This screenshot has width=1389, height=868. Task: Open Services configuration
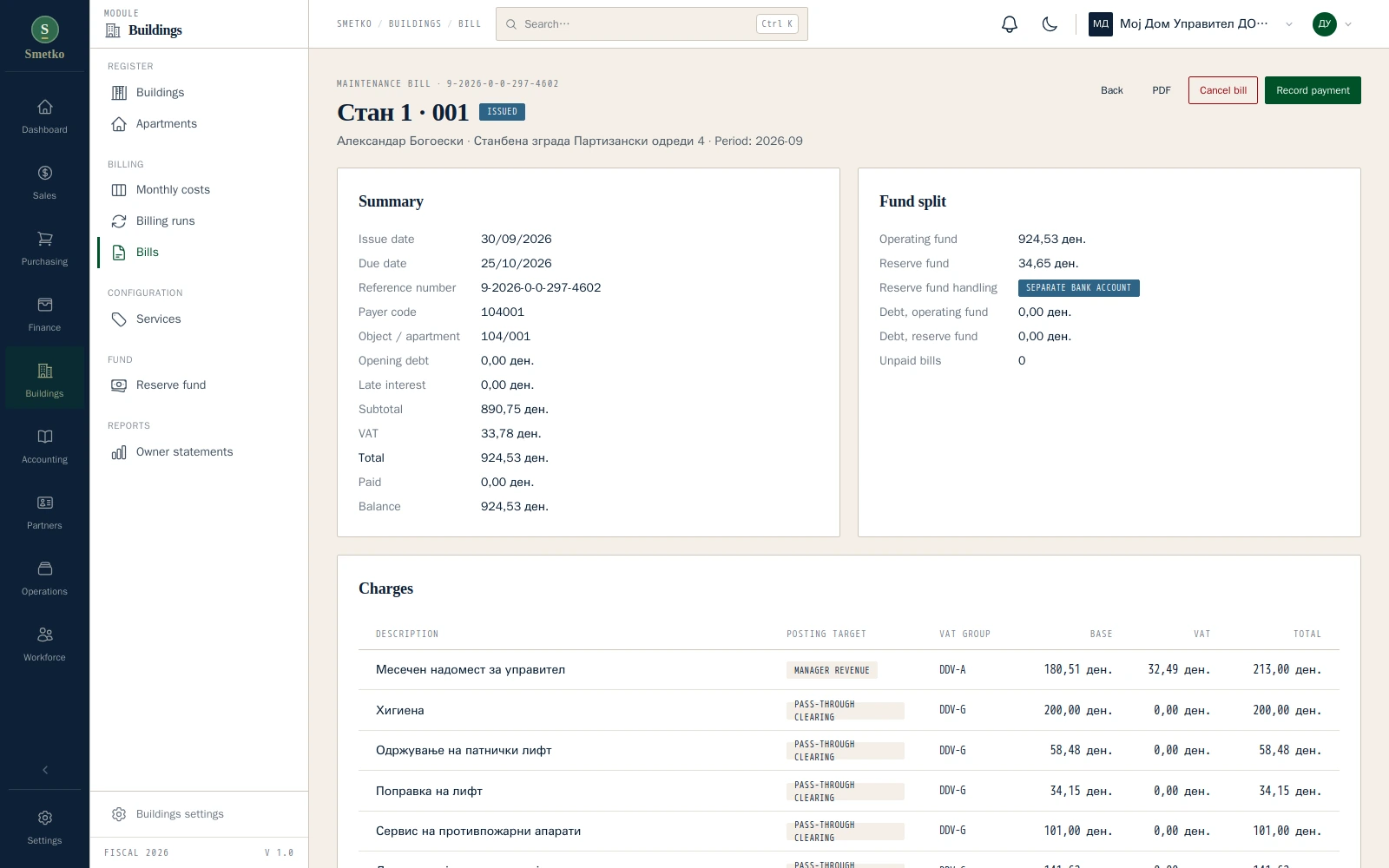[199, 319]
